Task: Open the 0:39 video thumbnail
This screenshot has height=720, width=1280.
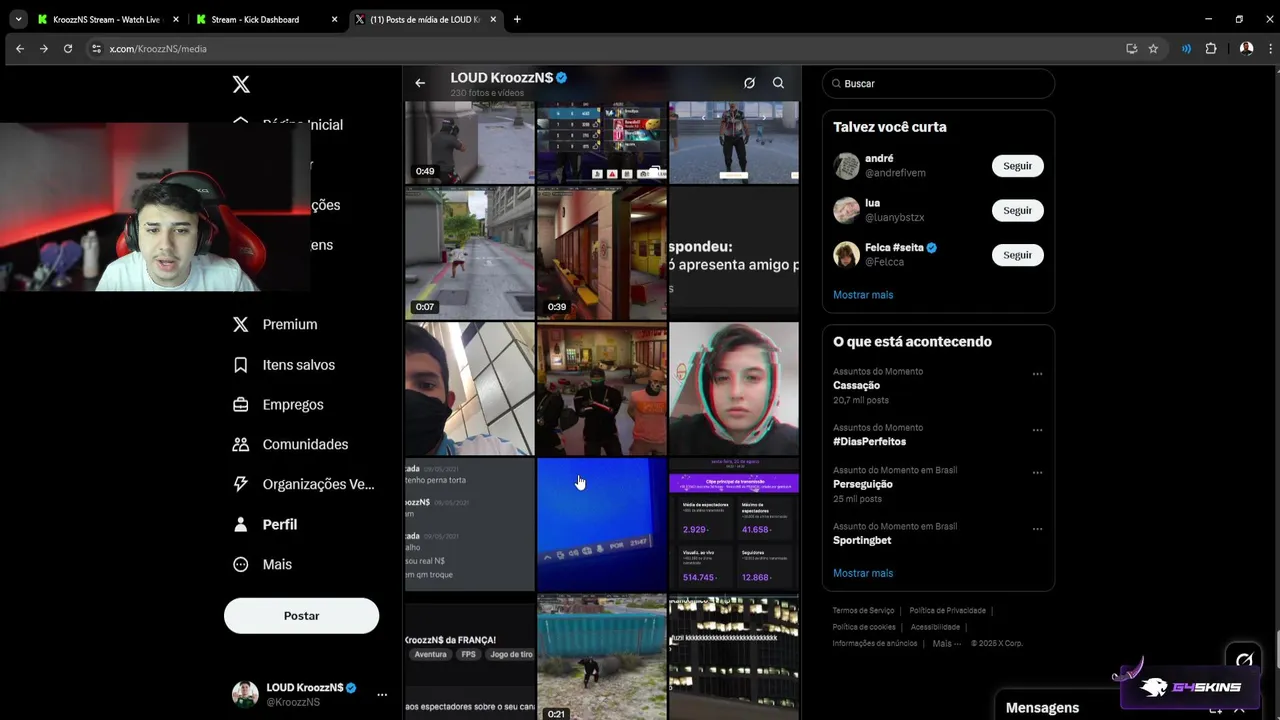Action: click(x=601, y=253)
